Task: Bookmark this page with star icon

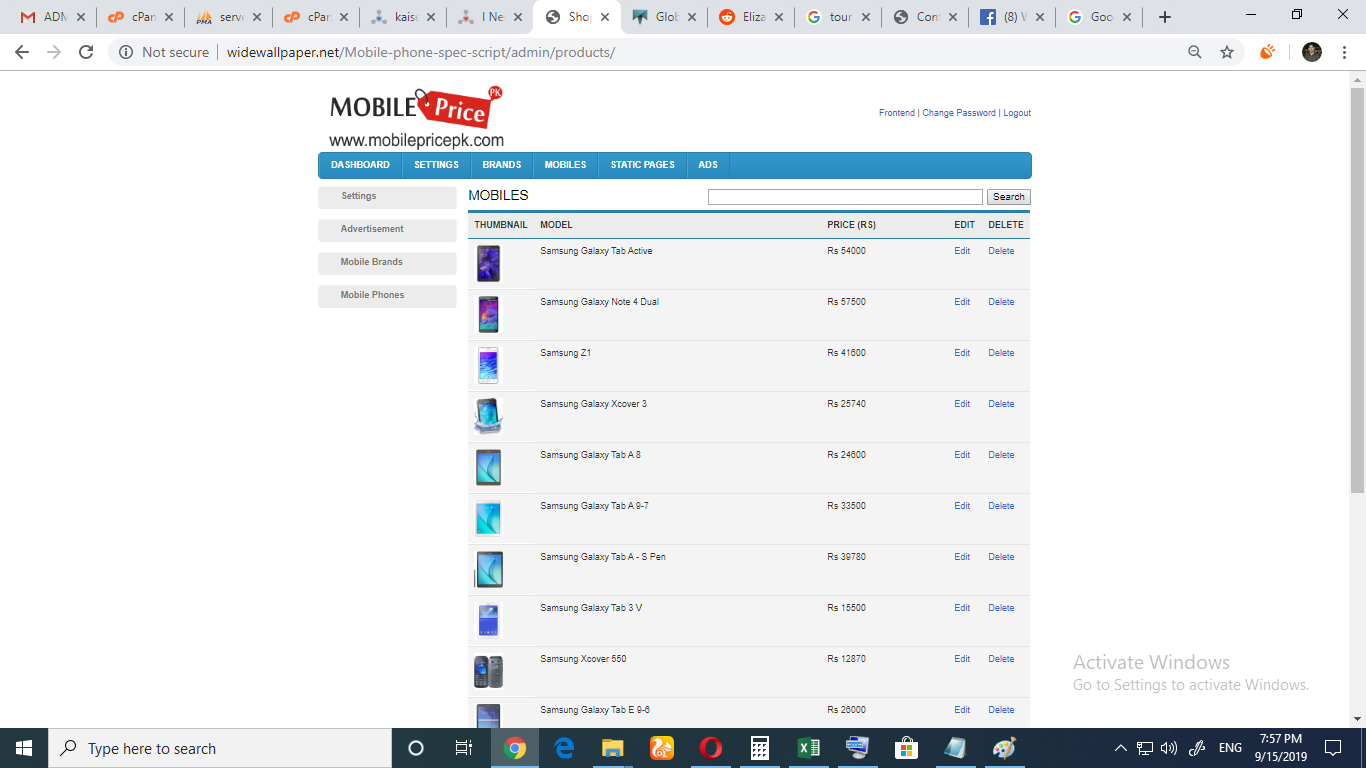Action: pyautogui.click(x=1227, y=52)
